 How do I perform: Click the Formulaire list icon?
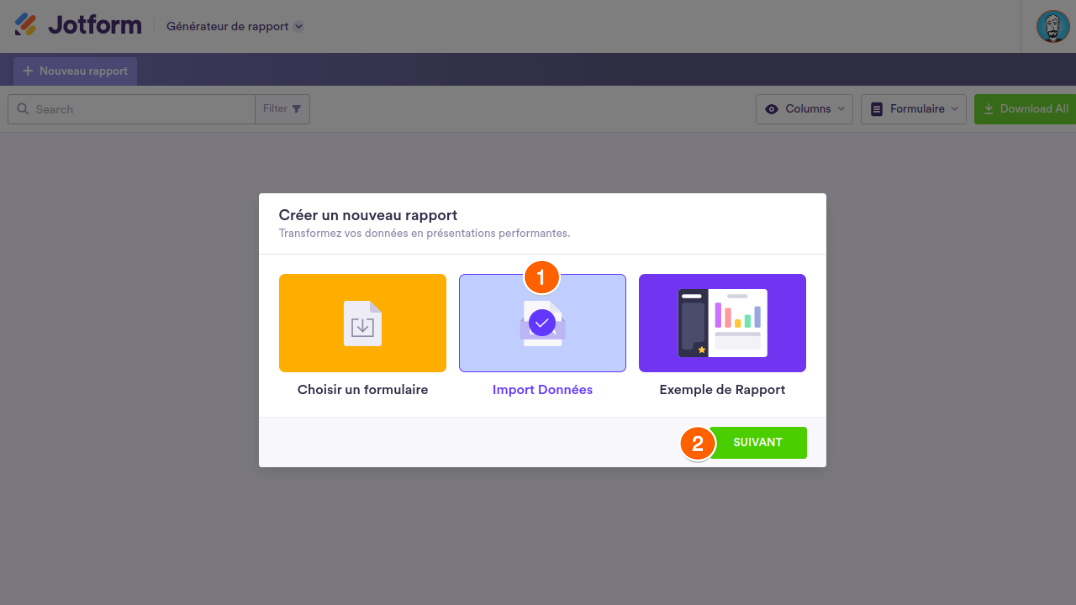(877, 109)
